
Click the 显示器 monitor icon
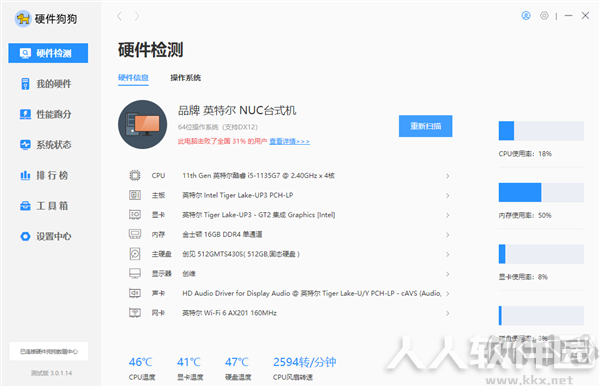tap(135, 273)
